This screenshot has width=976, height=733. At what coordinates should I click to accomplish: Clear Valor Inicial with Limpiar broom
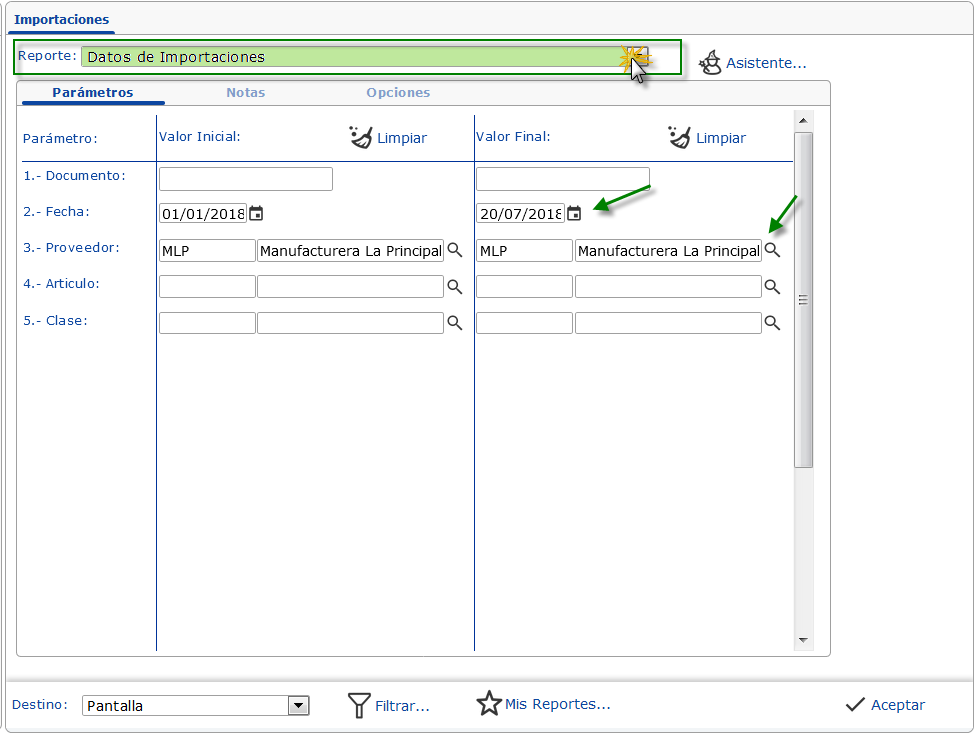click(388, 138)
